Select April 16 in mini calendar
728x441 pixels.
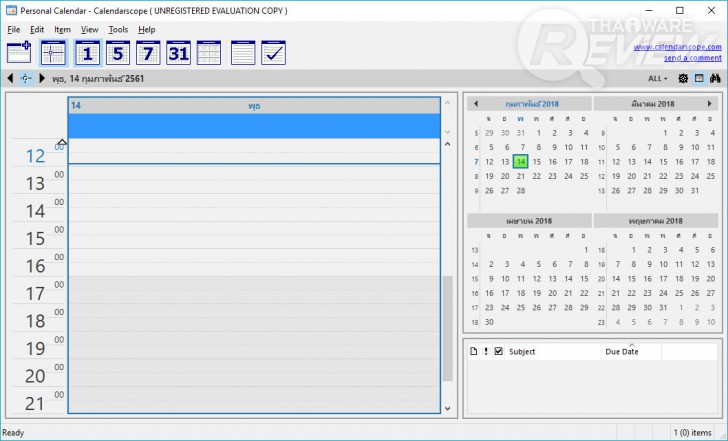click(489, 293)
